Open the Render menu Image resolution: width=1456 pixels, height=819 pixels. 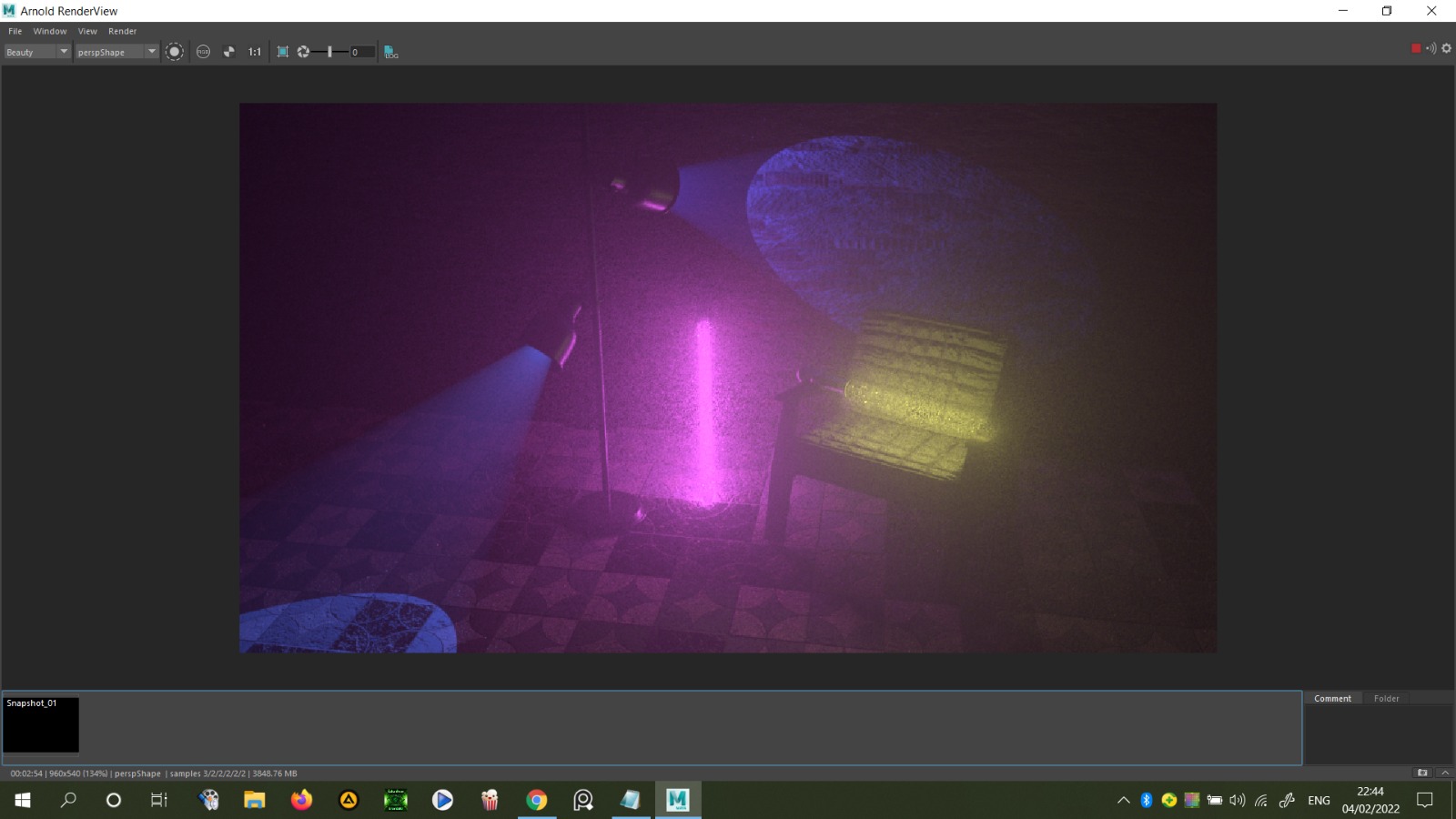point(122,30)
